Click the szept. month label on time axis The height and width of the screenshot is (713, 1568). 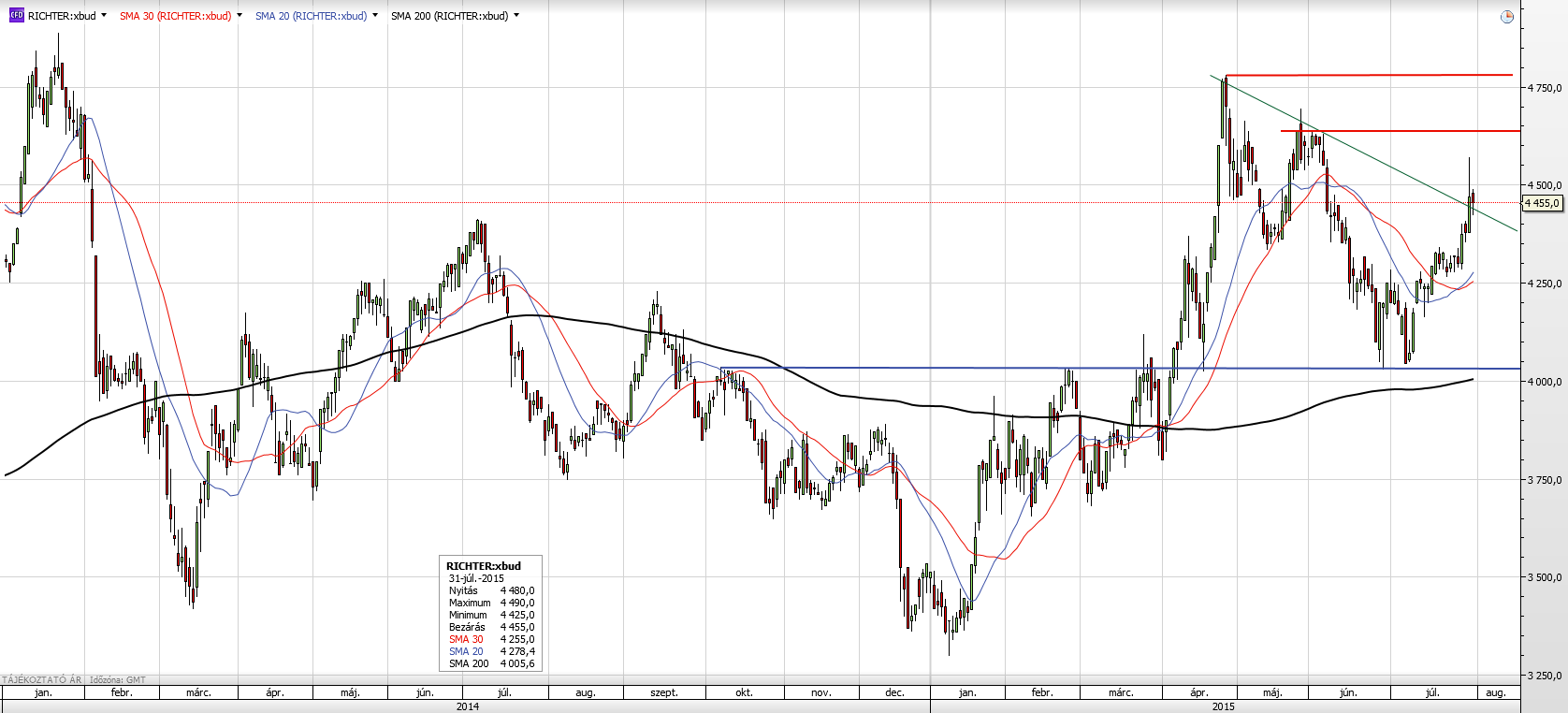[664, 692]
